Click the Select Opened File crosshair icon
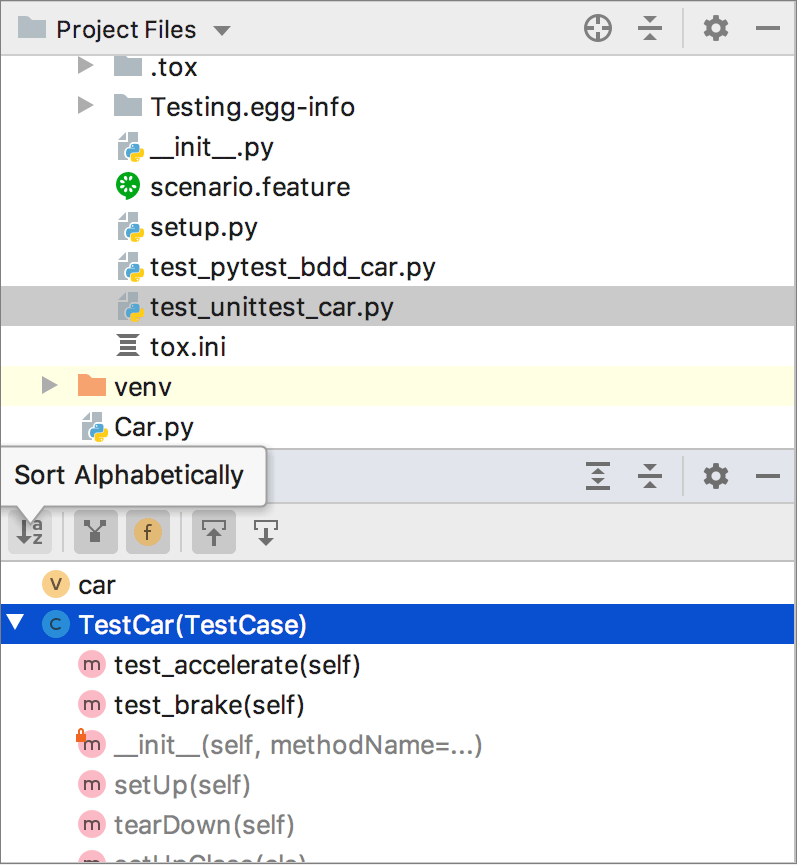This screenshot has width=797, height=865. pos(598,28)
